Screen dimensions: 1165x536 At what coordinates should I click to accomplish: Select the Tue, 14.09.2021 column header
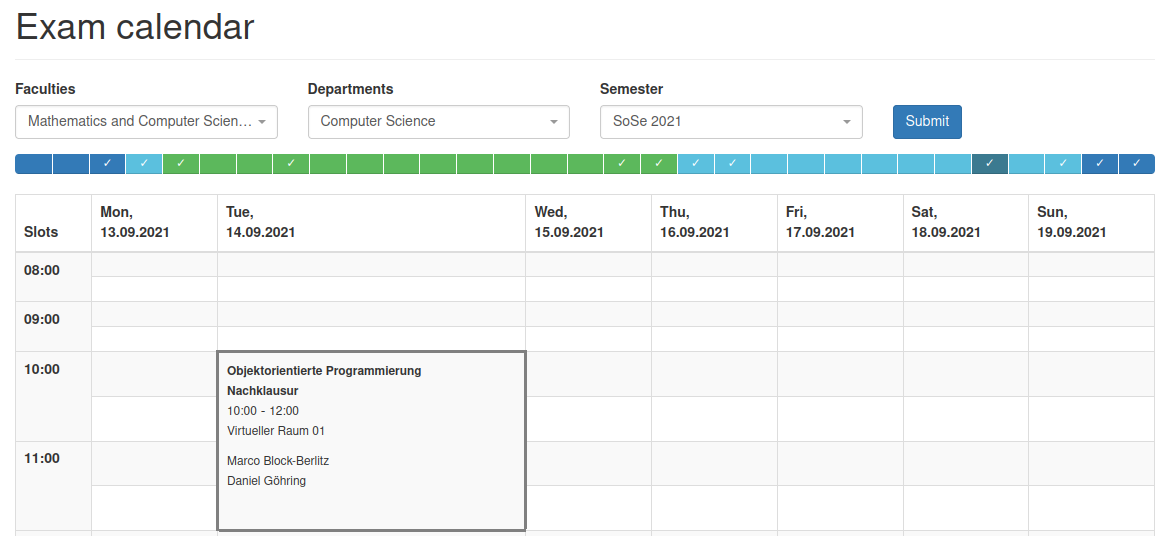[371, 223]
